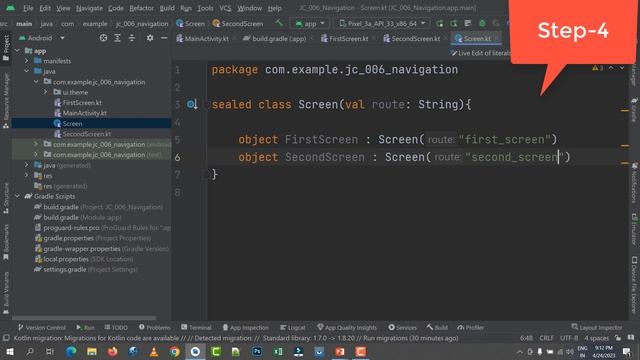640x360 pixels.
Task: Toggle code fold at closing brace line 7
Action: coord(207,175)
